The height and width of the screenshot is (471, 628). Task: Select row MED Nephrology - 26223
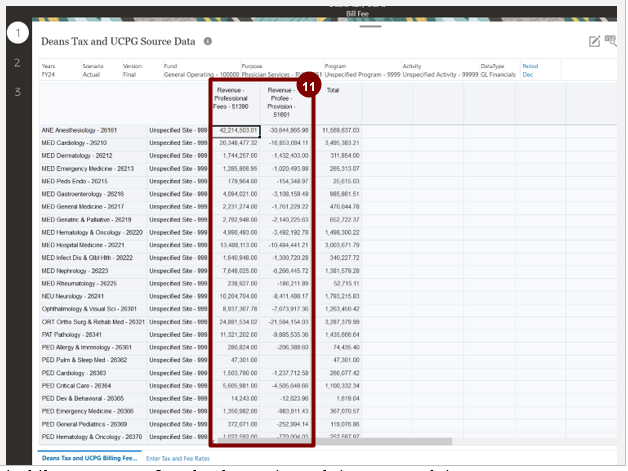(x=75, y=271)
